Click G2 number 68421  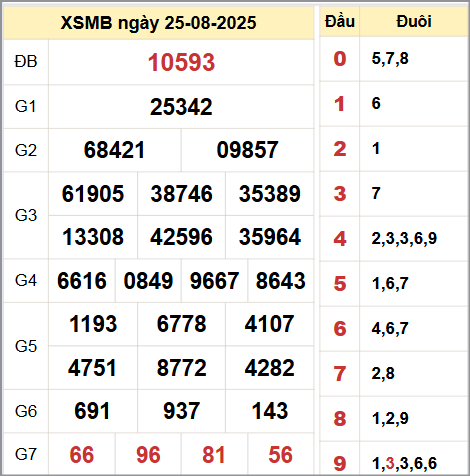(114, 150)
